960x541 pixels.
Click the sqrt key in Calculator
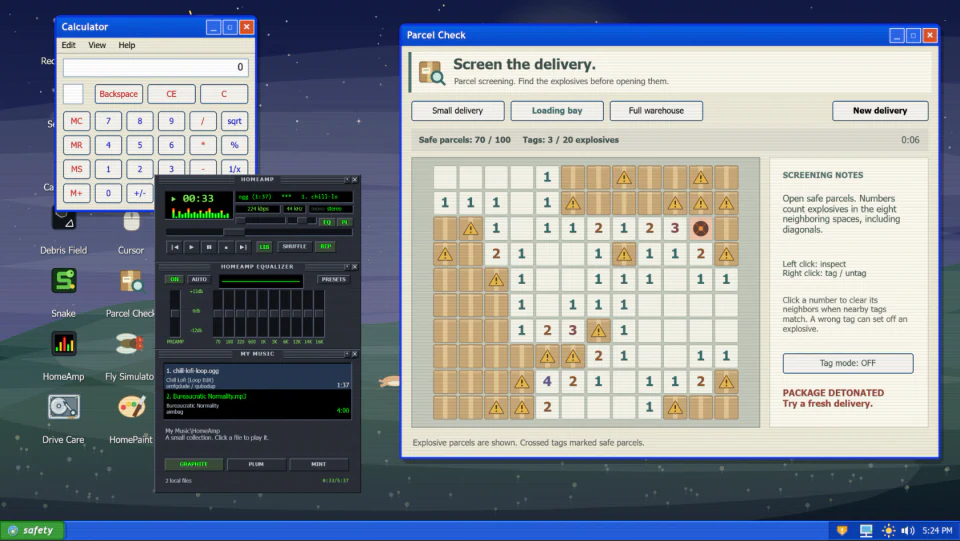click(x=234, y=121)
